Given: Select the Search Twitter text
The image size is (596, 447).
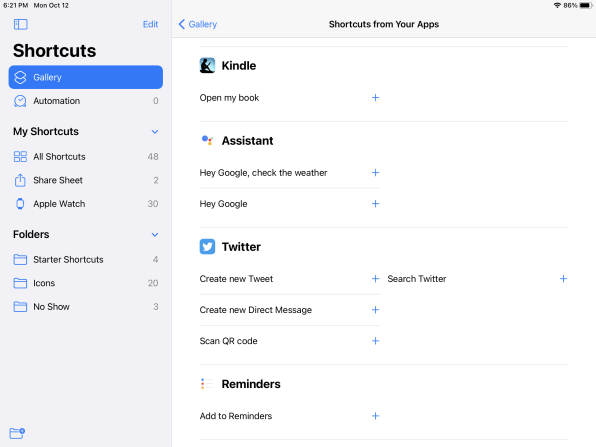Looking at the screenshot, I should coord(417,279).
